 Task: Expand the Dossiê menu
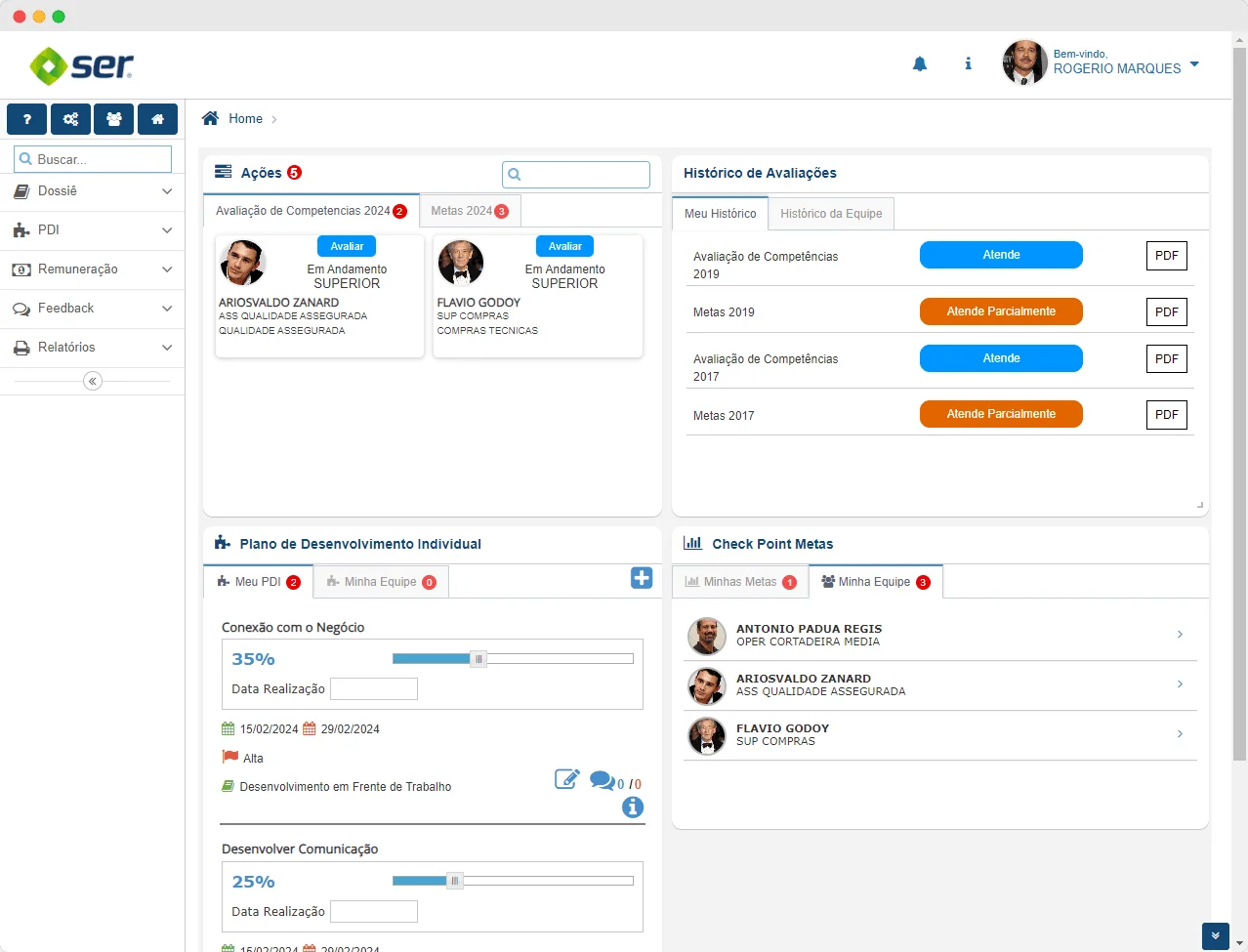pos(92,191)
